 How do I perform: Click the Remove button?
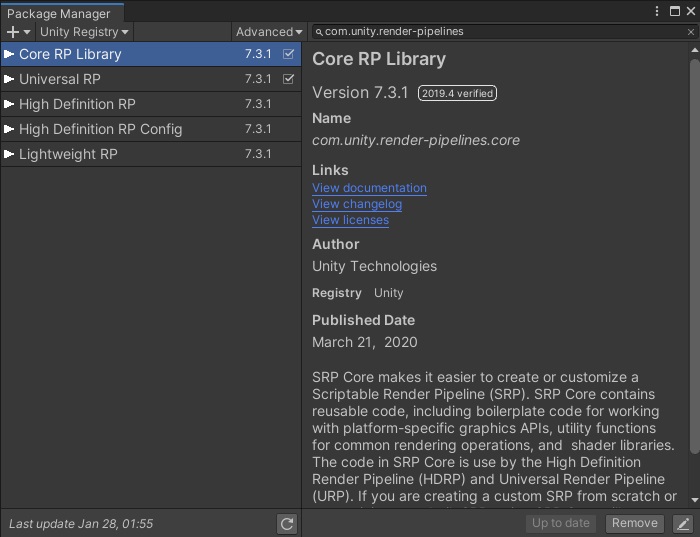coord(634,523)
